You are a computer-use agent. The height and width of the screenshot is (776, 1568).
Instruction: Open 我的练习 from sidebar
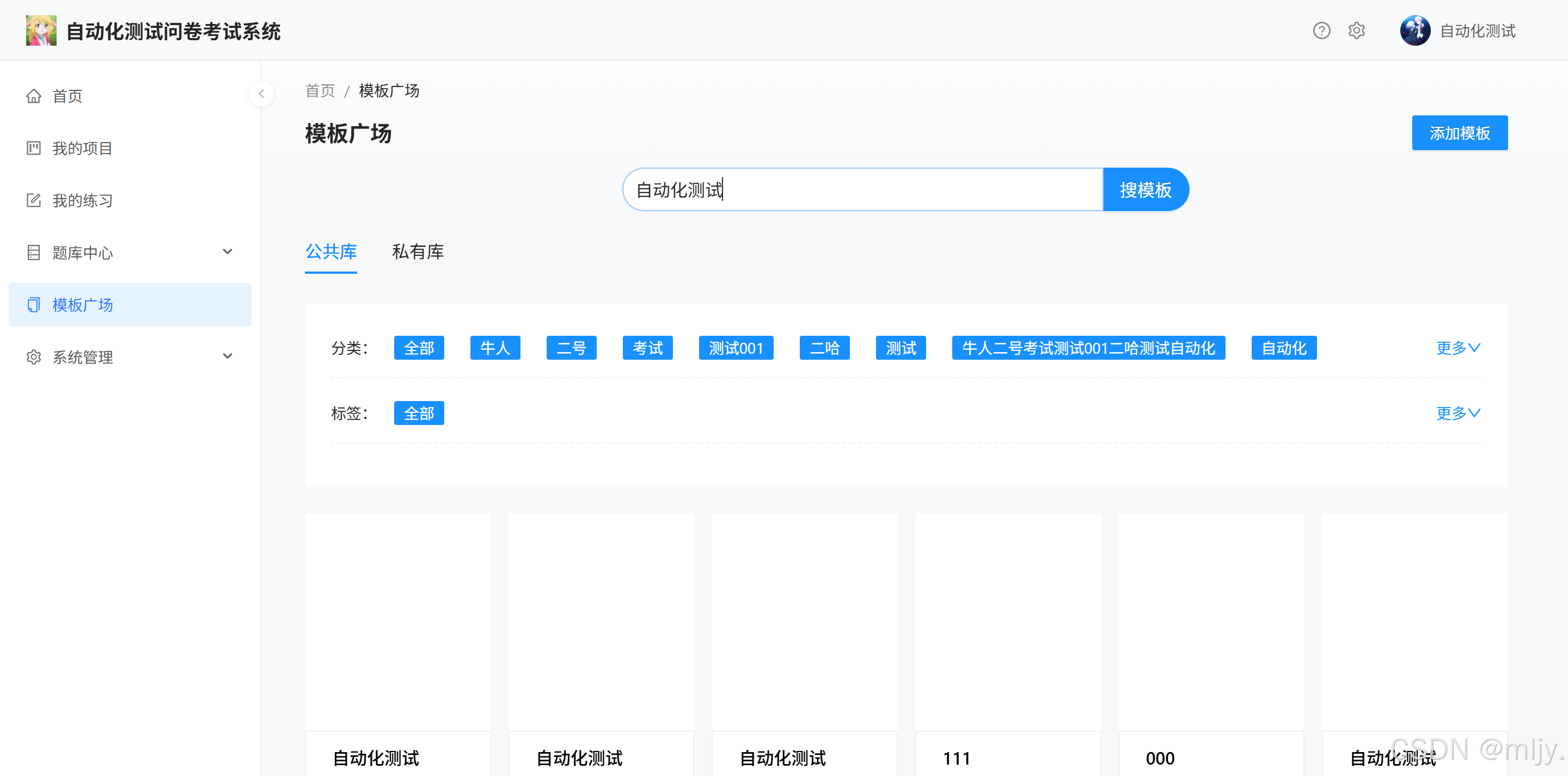[82, 201]
